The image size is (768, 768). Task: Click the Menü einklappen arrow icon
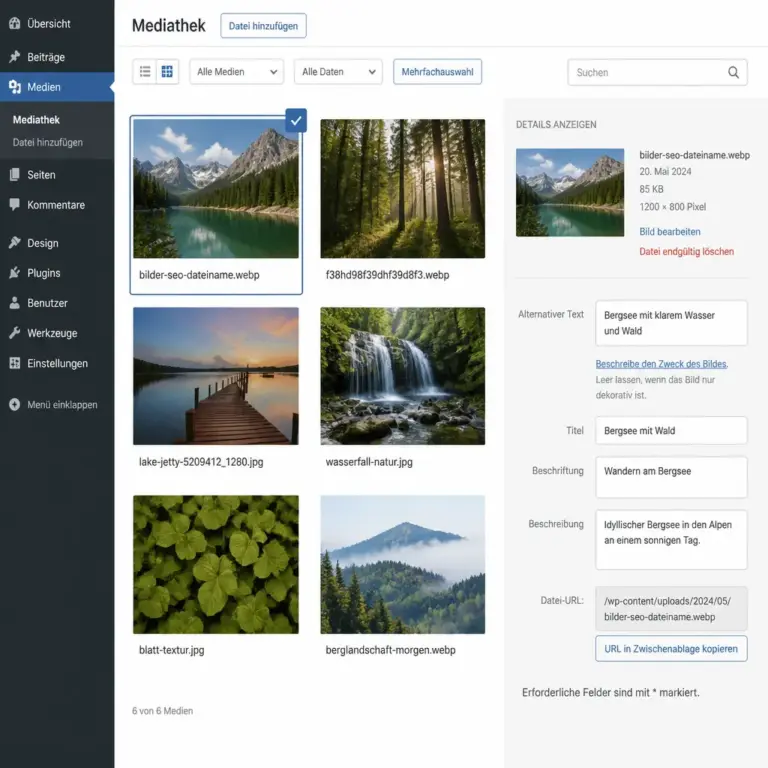pyautogui.click(x=15, y=405)
